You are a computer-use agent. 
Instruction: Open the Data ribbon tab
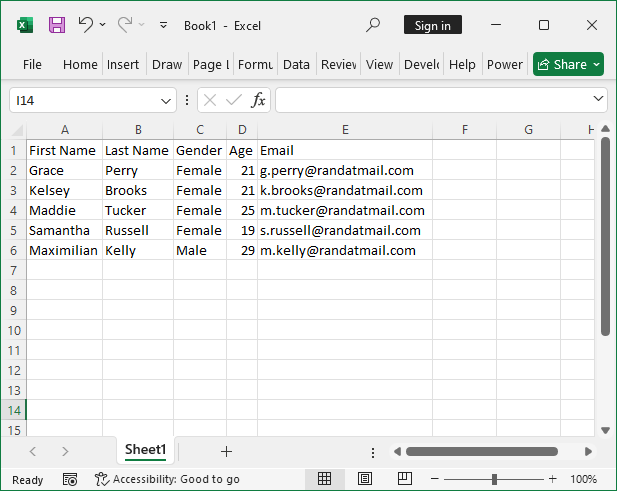(x=296, y=64)
